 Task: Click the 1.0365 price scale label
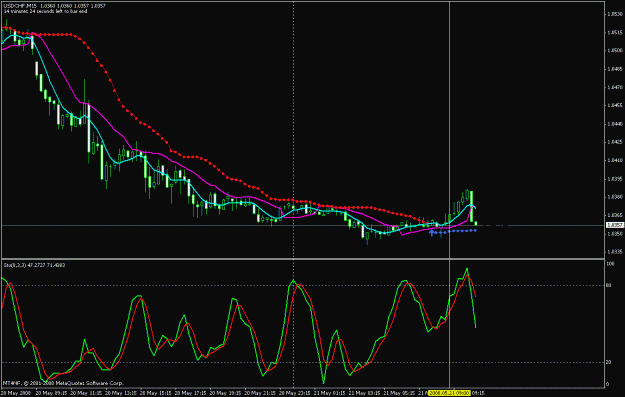[615, 215]
